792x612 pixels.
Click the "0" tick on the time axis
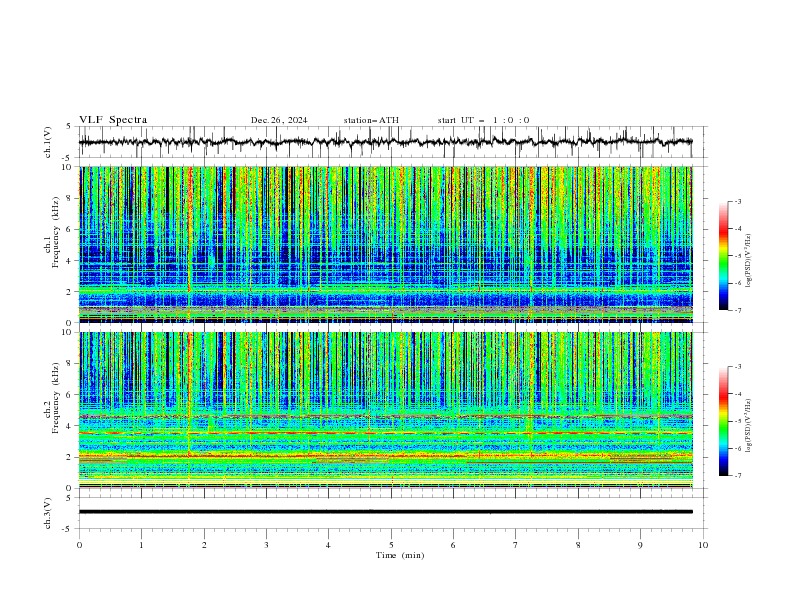click(x=79, y=545)
